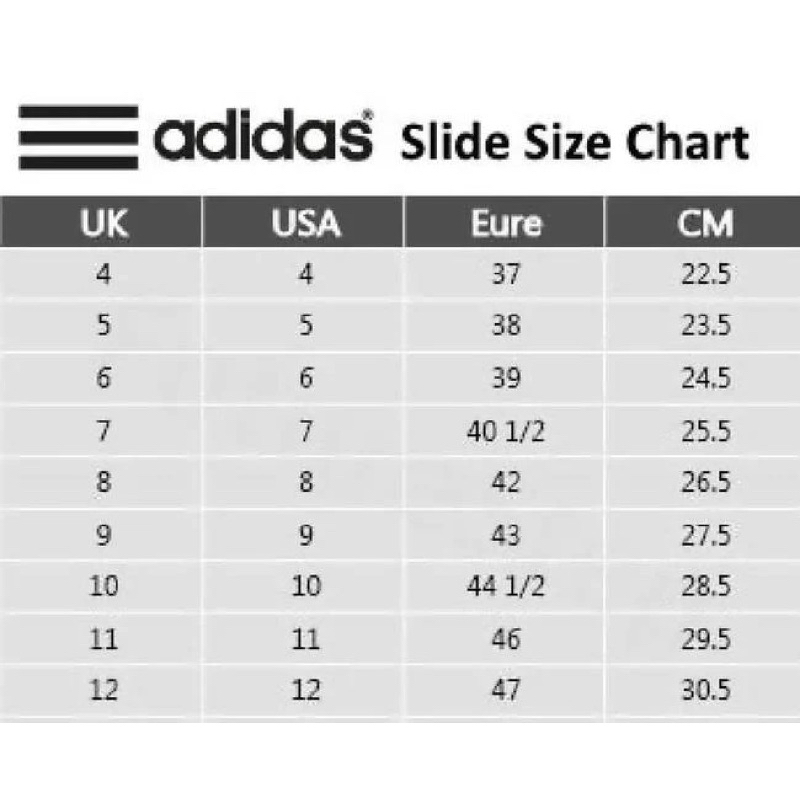The width and height of the screenshot is (800, 800).
Task: Select the CM column header
Action: pos(703,222)
